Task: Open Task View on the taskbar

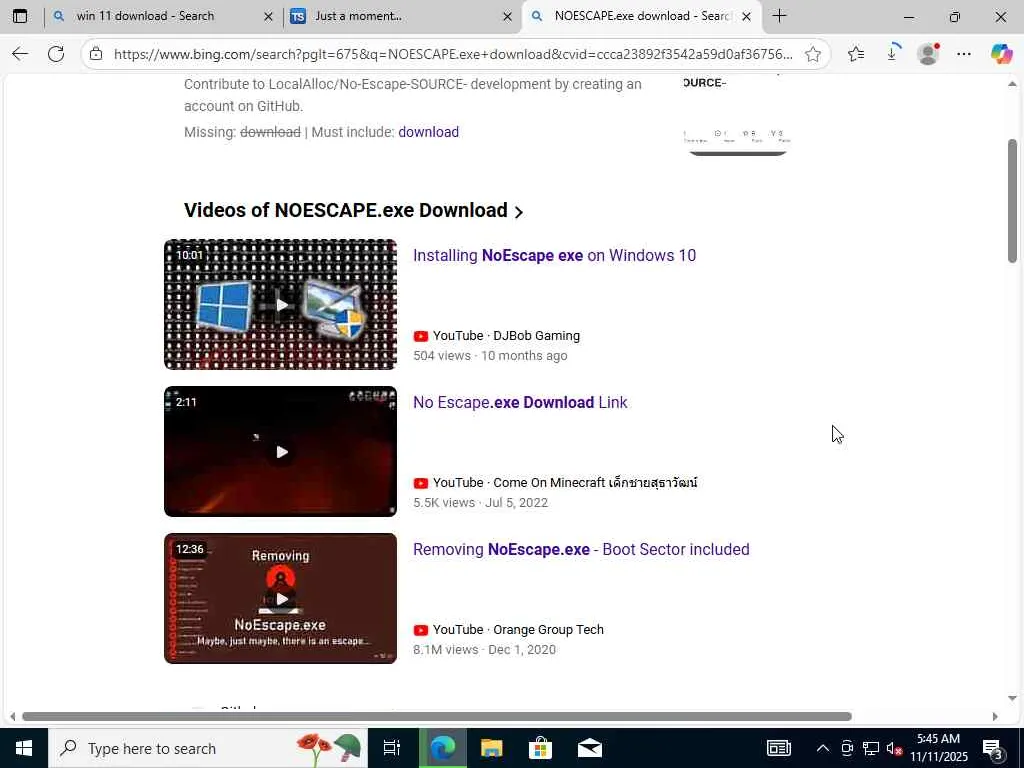Action: 392,748
